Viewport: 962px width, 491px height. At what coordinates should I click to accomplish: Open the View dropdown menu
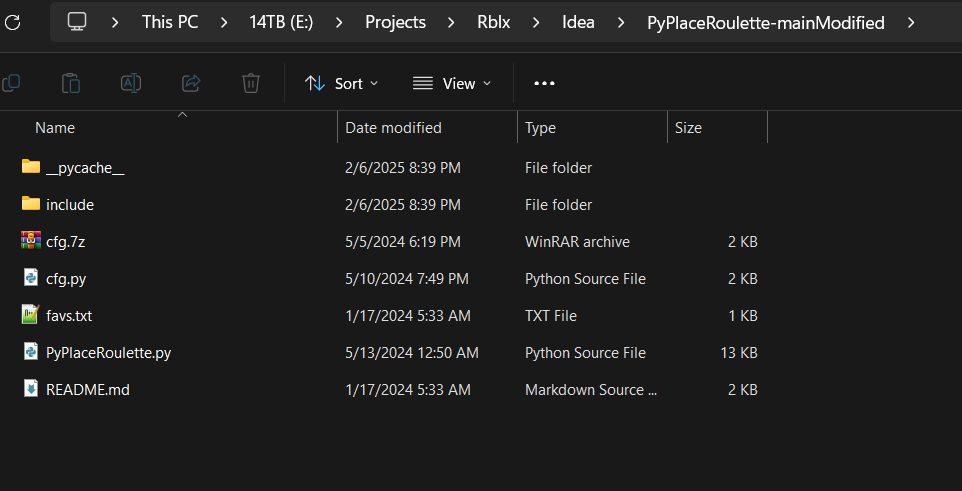pos(452,83)
